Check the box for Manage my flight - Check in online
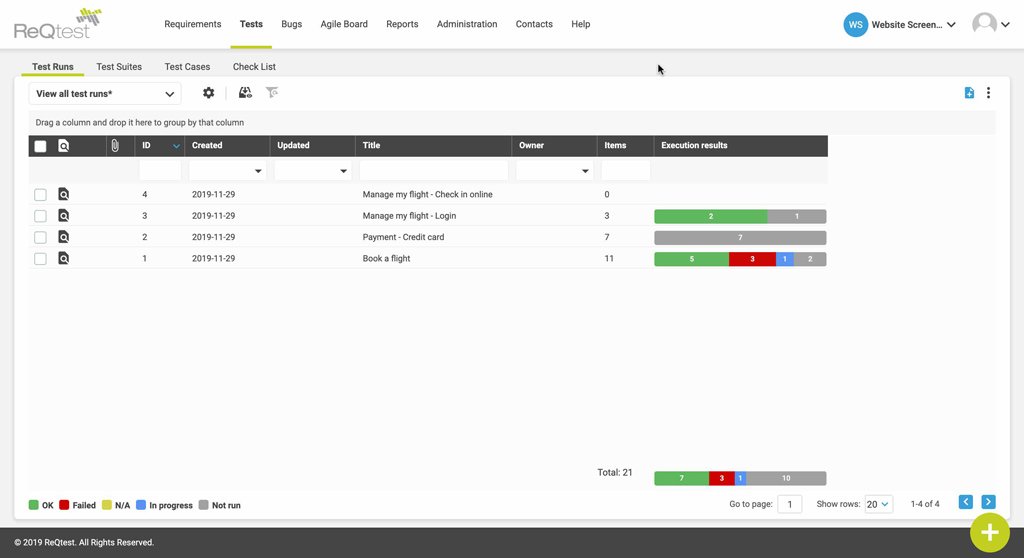This screenshot has width=1024, height=558. coord(40,195)
